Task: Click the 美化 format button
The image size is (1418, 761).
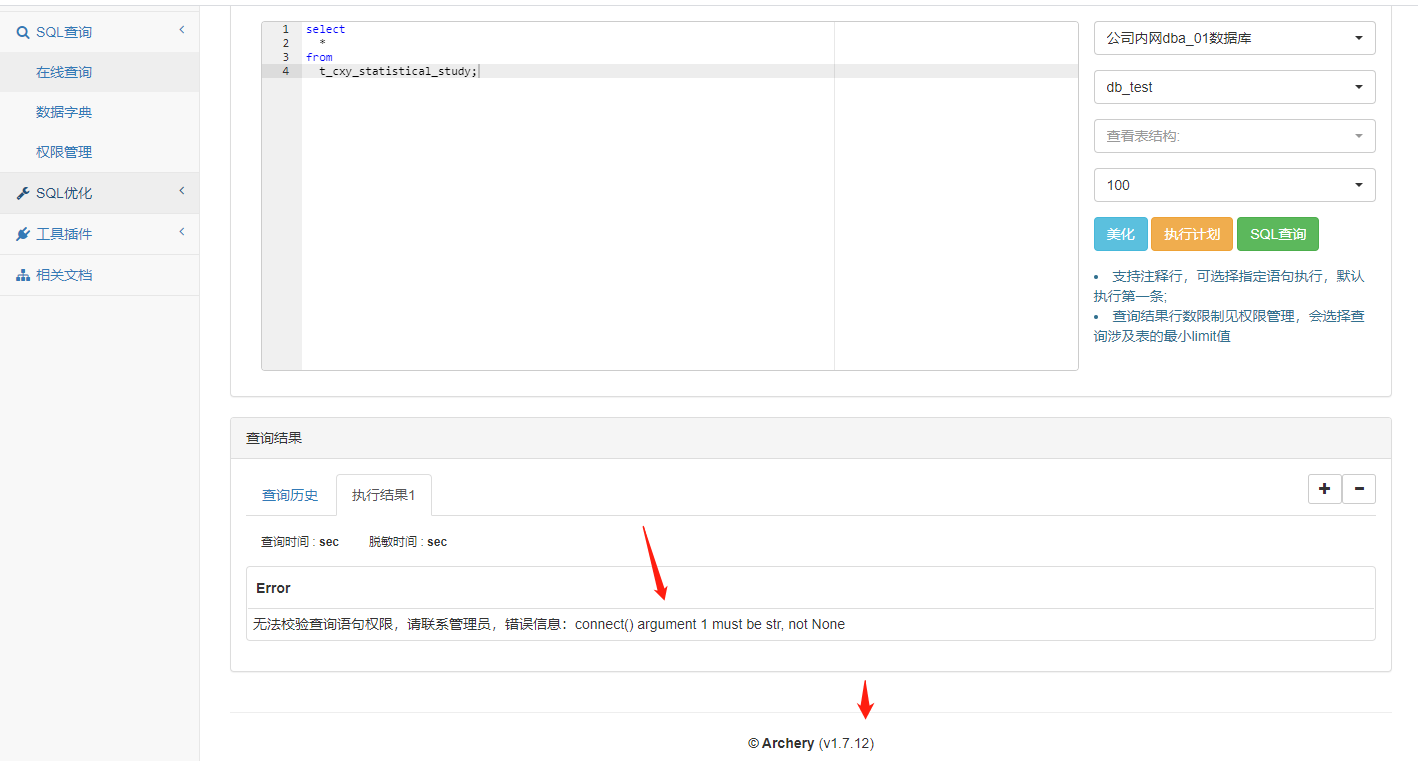Action: (1120, 234)
